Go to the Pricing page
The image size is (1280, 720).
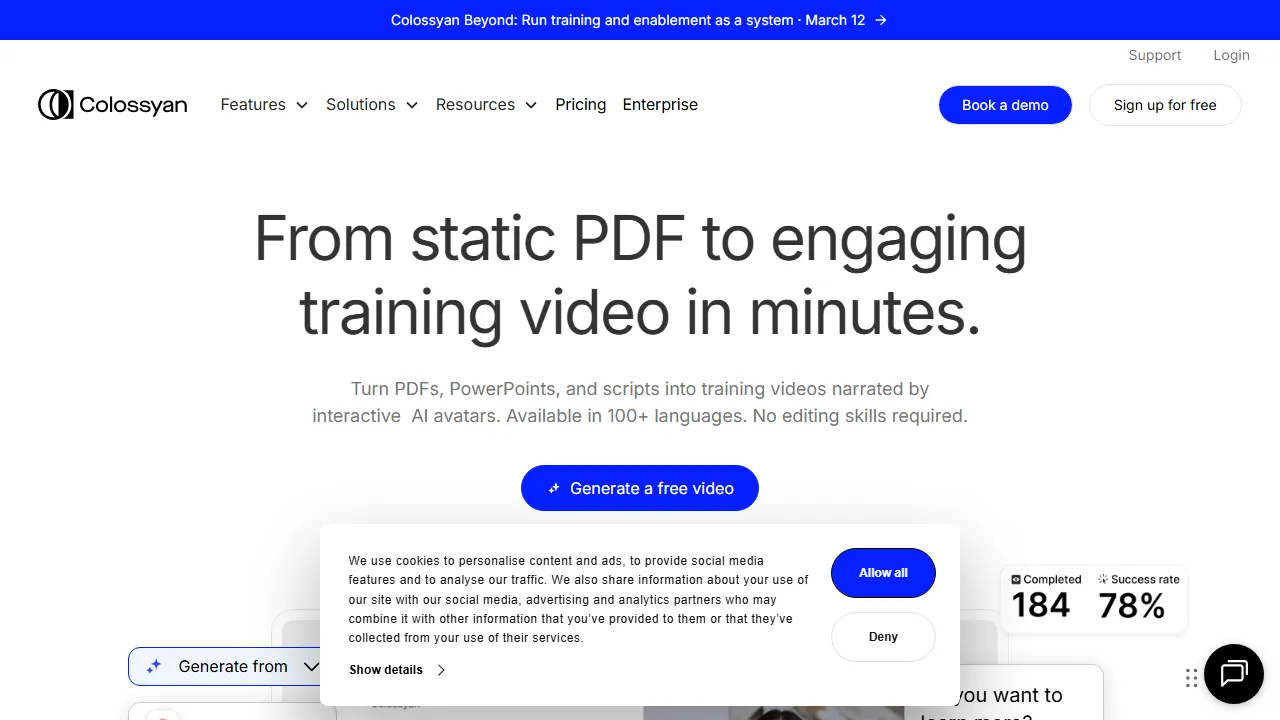[x=581, y=105]
